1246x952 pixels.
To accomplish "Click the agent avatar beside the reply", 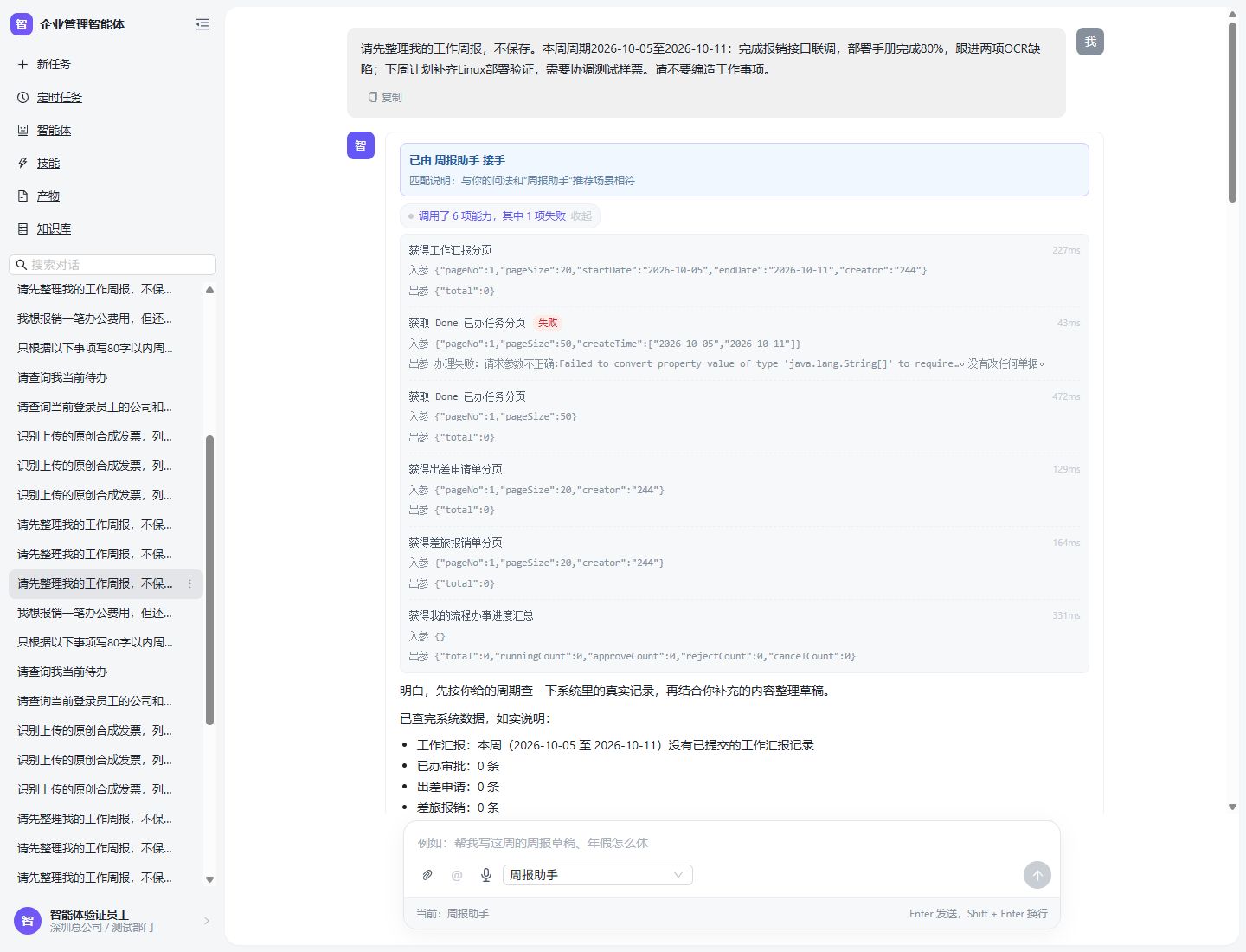I will 361,145.
